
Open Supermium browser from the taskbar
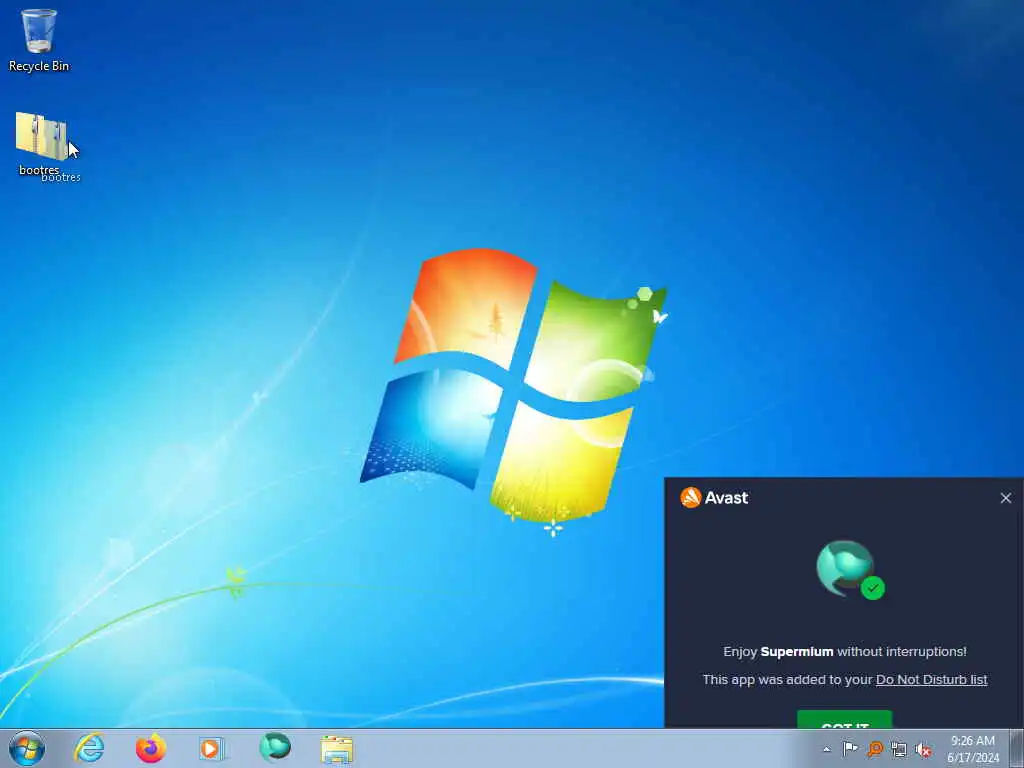pyautogui.click(x=275, y=748)
